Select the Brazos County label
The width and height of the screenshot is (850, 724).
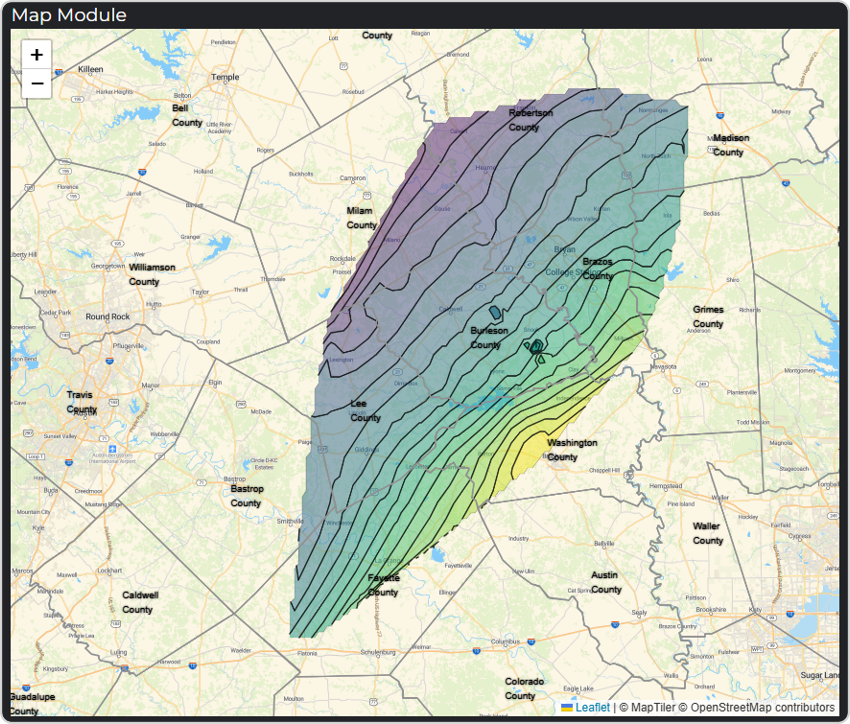pos(597,268)
